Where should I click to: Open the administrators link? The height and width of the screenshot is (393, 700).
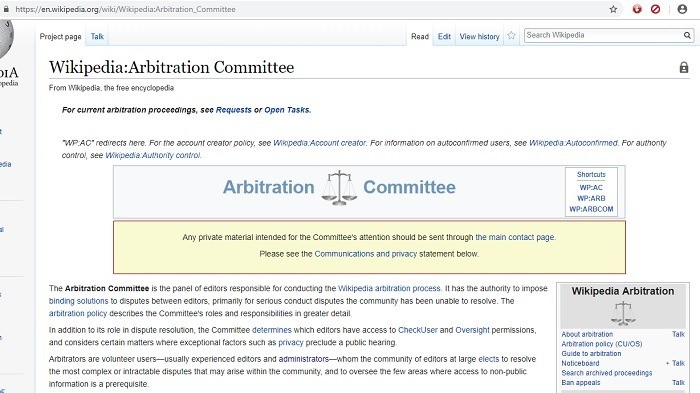304,359
